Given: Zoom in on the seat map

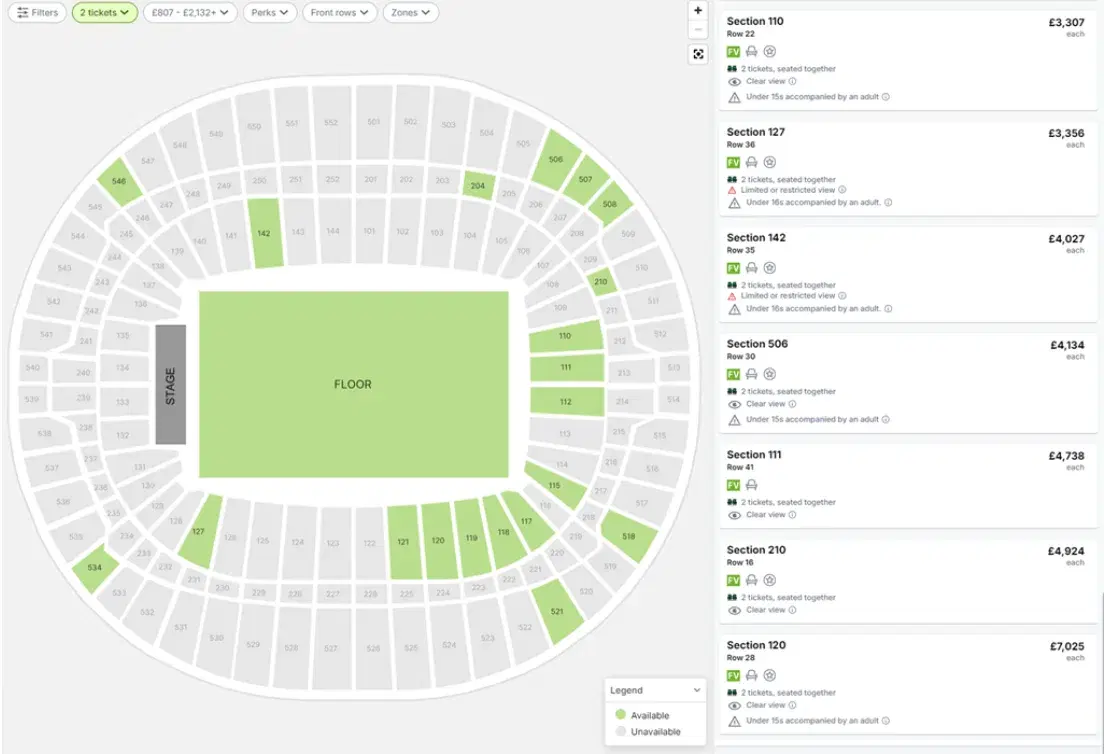Looking at the screenshot, I should tap(698, 10).
